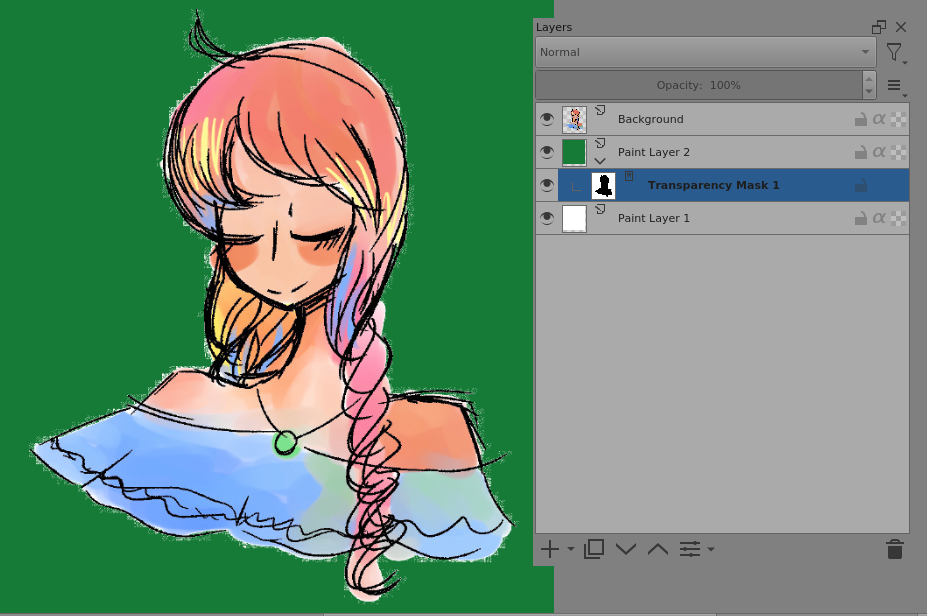Click the paint layer type icon on Background
This screenshot has width=927, height=616.
coord(600,110)
